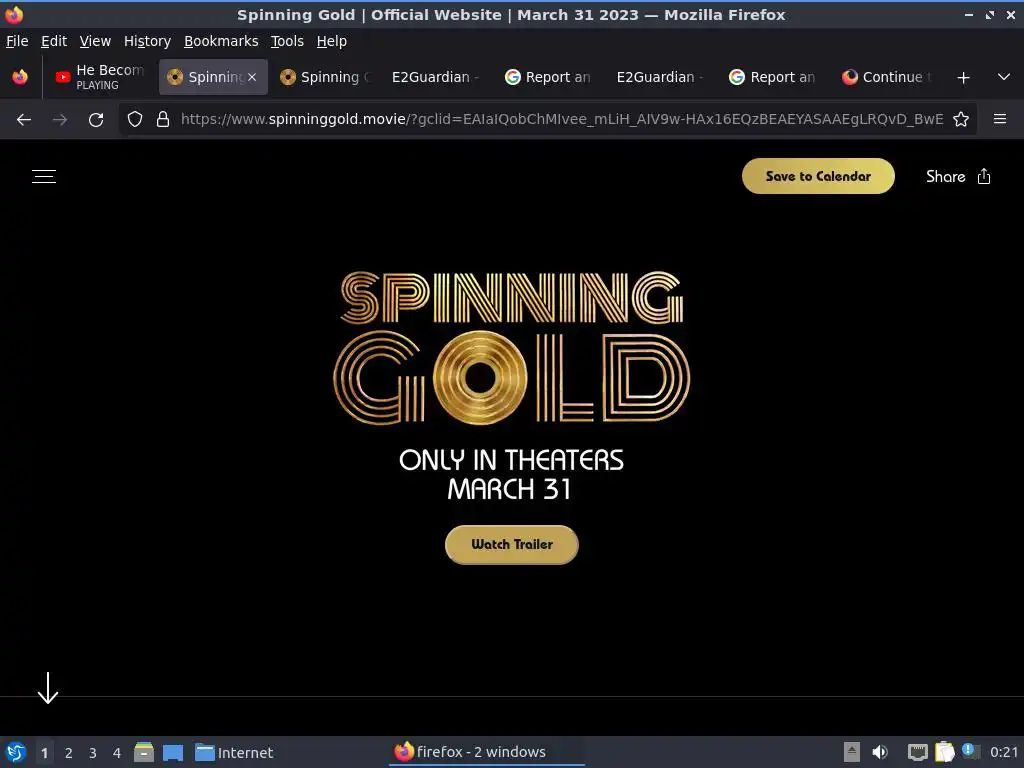Viewport: 1024px width, 768px height.
Task: Open clipboard manager tray icon
Action: point(944,752)
